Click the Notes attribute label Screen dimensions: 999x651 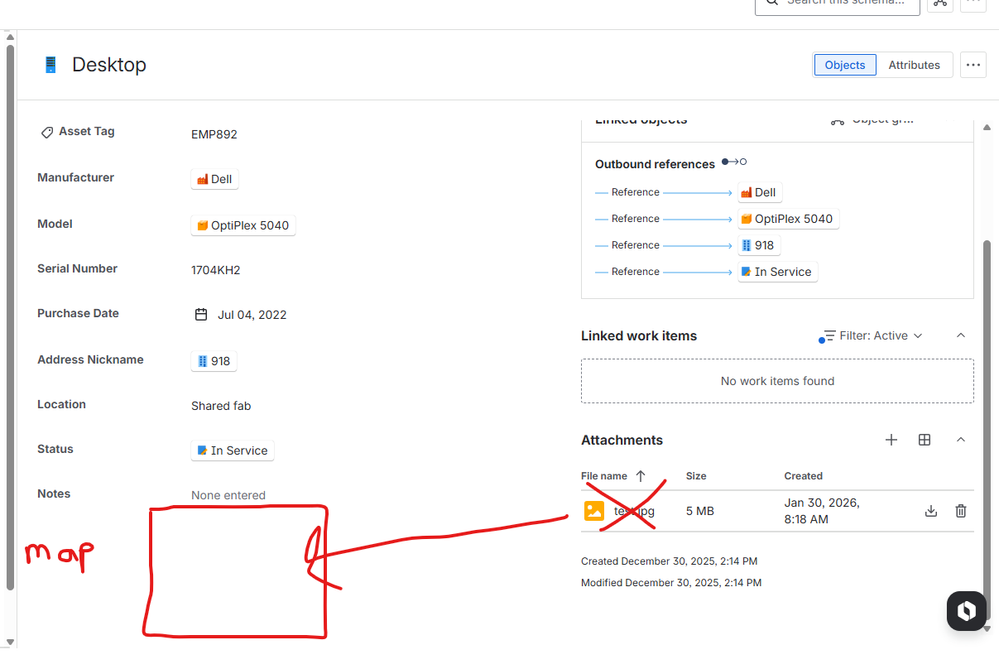point(54,494)
